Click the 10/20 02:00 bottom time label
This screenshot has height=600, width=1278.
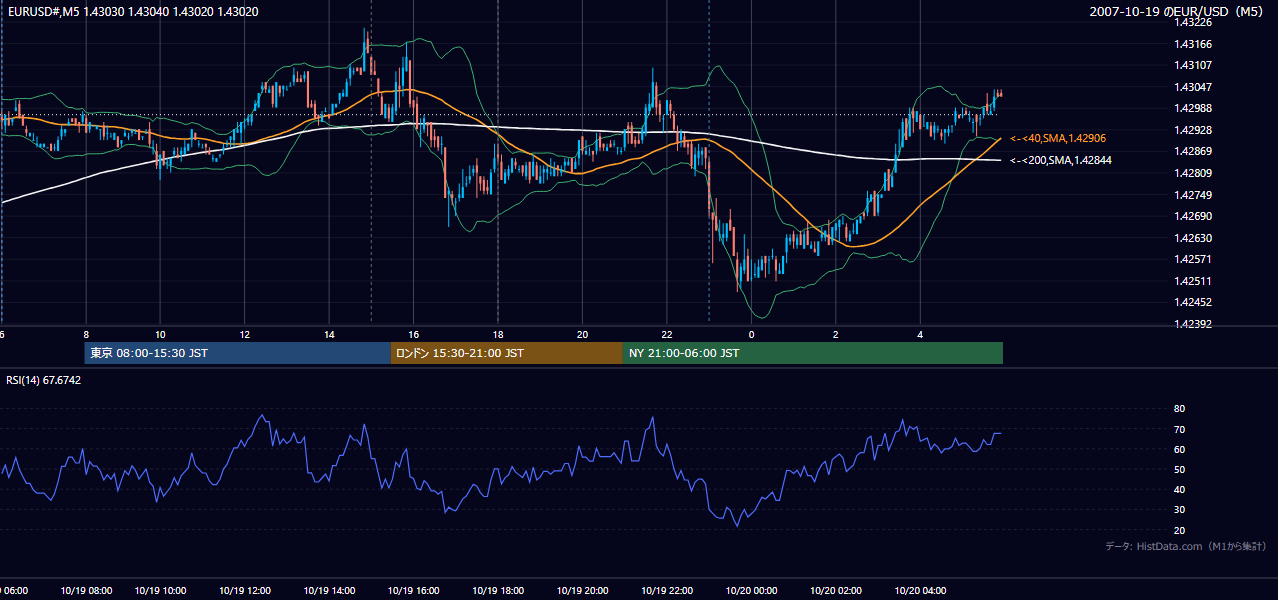click(836, 591)
